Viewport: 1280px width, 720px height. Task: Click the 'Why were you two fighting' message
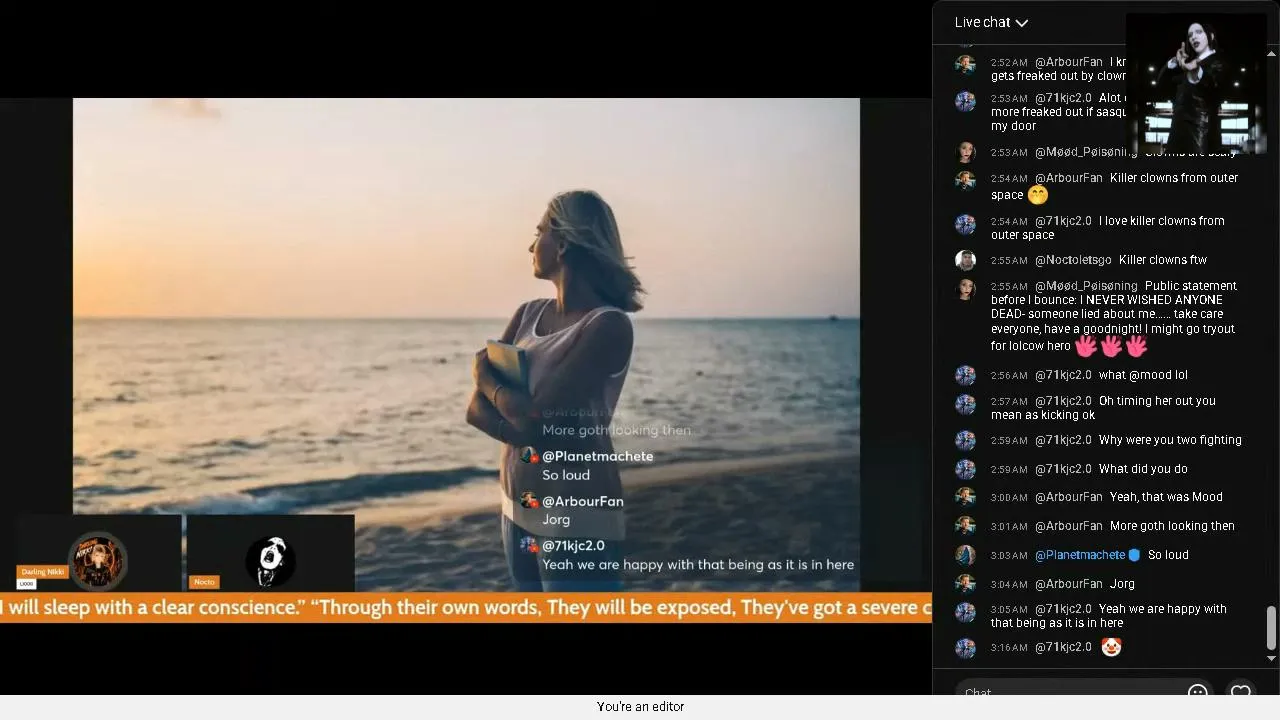click(x=1170, y=440)
